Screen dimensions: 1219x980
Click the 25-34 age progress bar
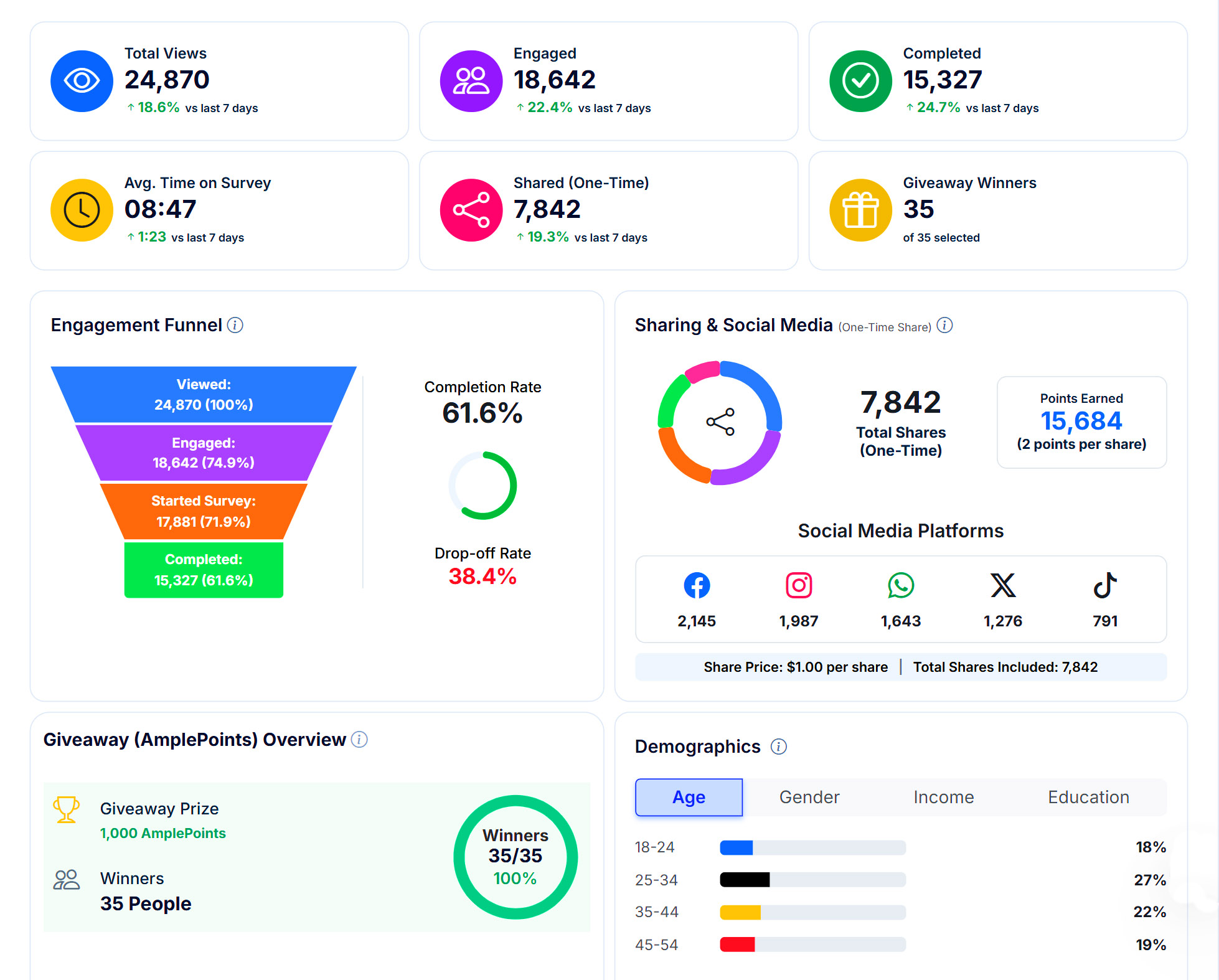(x=812, y=880)
